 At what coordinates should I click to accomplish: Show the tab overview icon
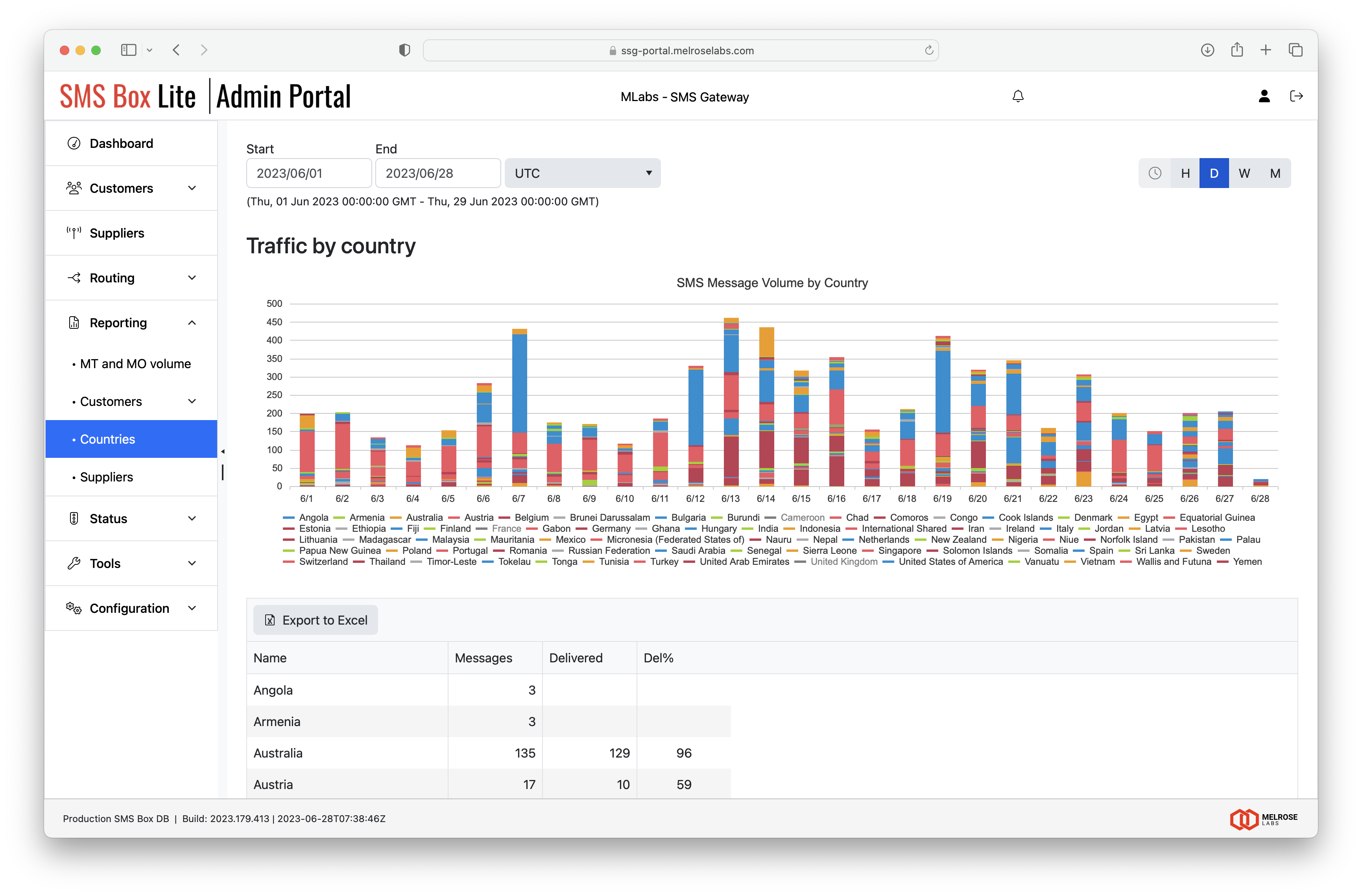[x=1296, y=50]
